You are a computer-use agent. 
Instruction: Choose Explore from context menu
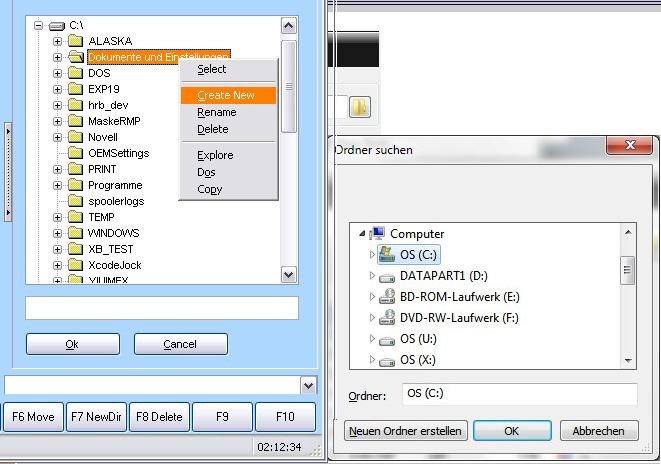click(x=215, y=155)
